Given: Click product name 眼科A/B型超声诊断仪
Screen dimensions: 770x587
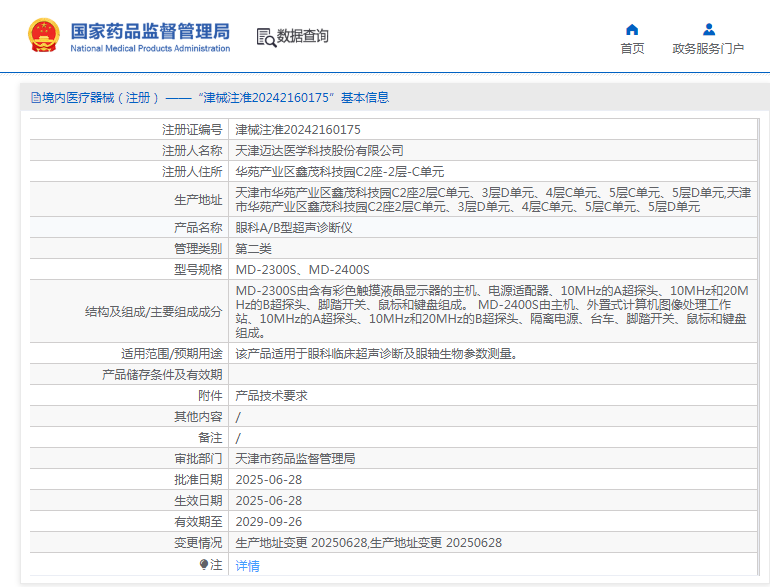Looking at the screenshot, I should pos(294,227).
